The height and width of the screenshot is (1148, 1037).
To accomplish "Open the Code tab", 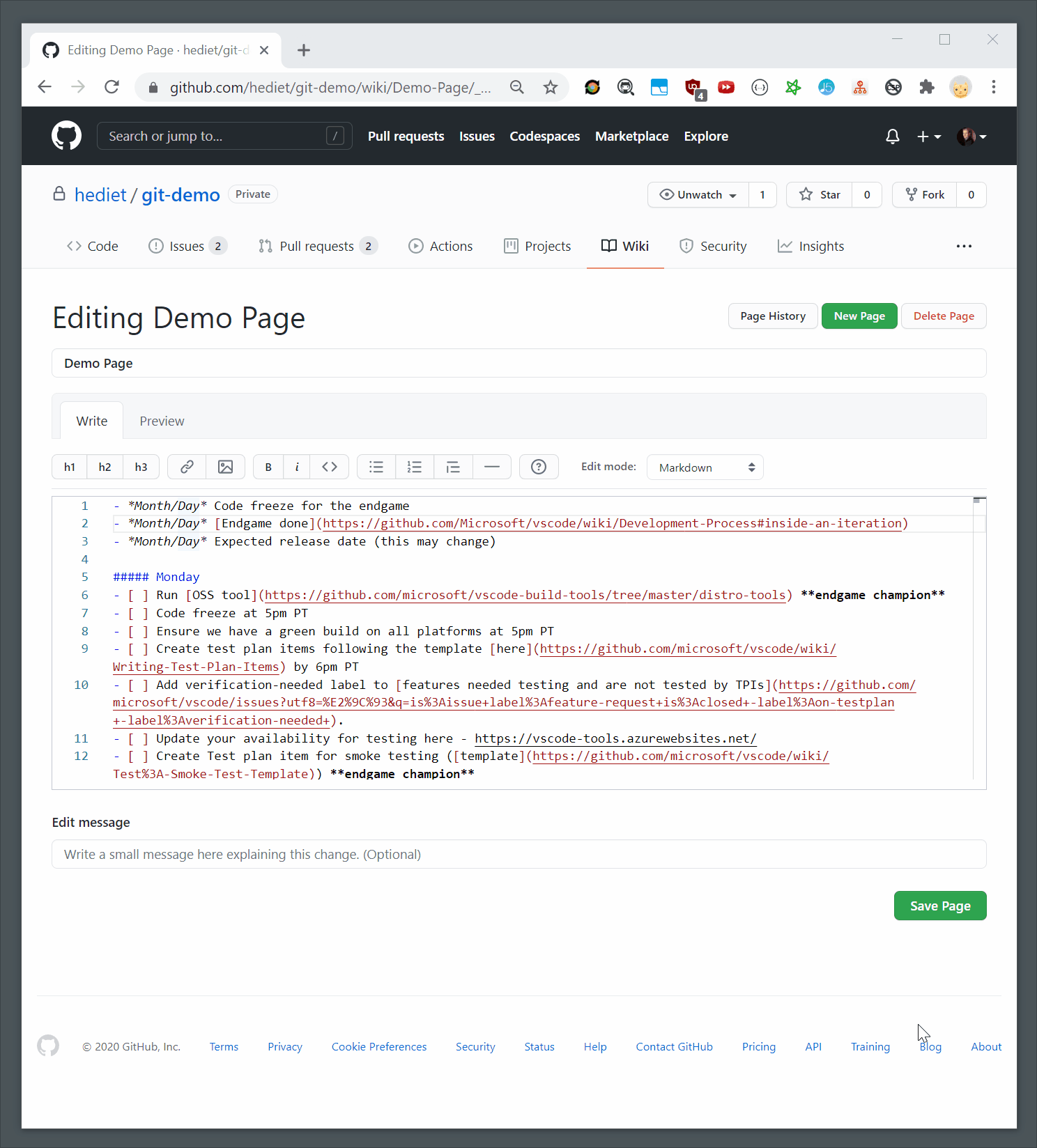I will [x=93, y=246].
